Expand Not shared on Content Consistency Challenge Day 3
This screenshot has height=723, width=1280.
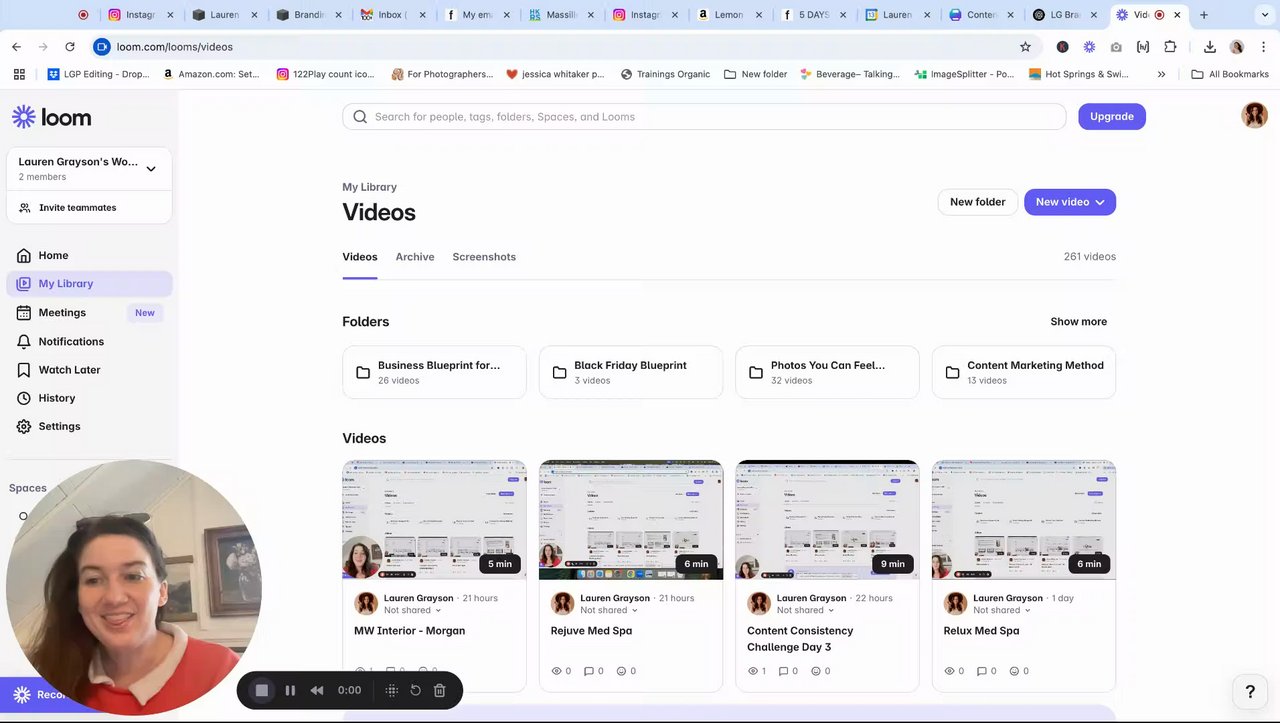coord(806,610)
